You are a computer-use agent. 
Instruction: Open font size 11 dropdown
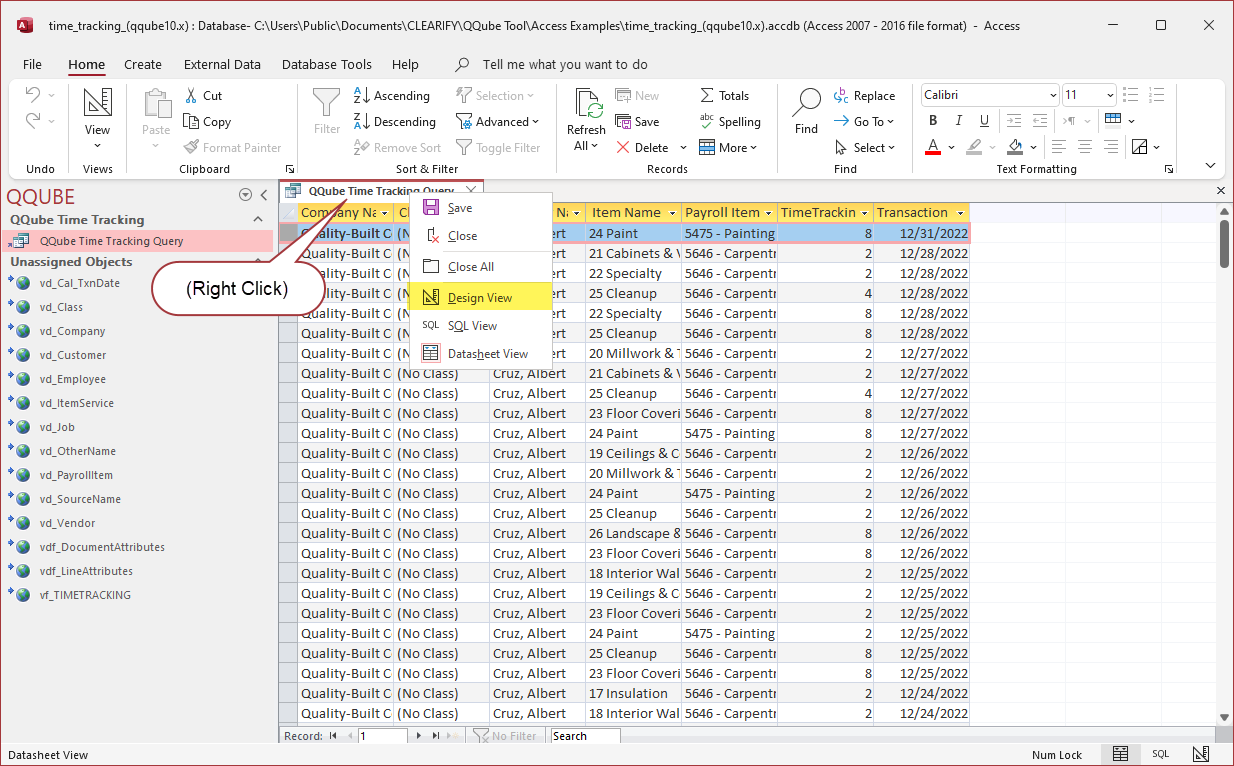coord(1110,95)
